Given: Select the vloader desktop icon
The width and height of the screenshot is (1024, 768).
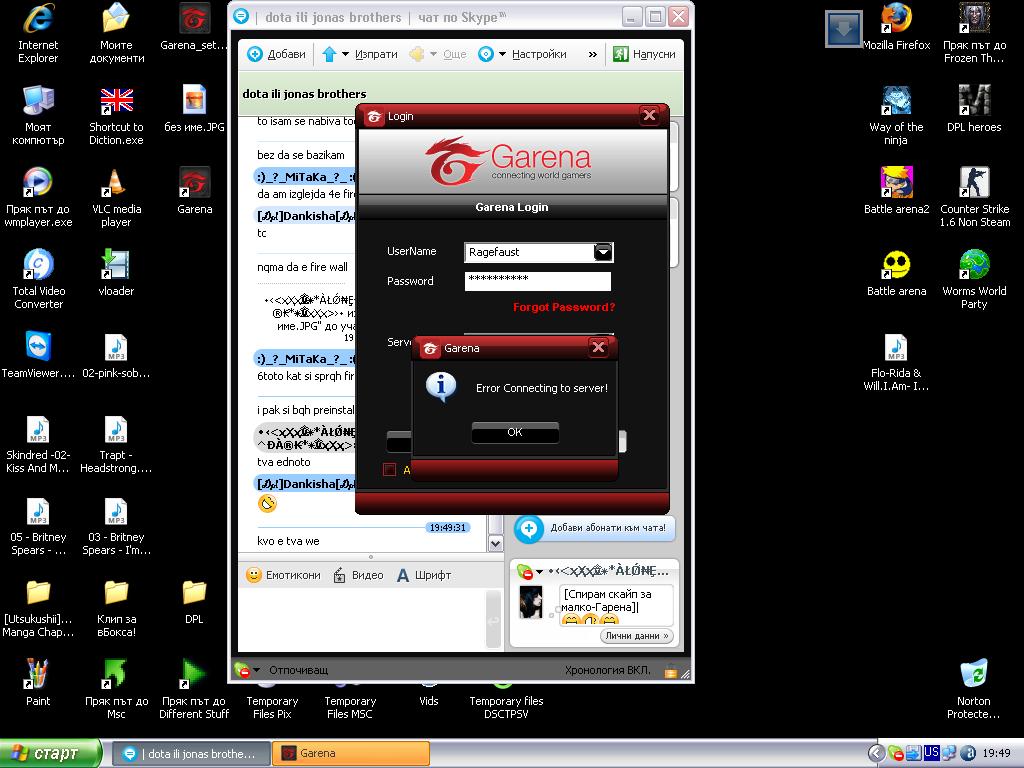Looking at the screenshot, I should 116,273.
